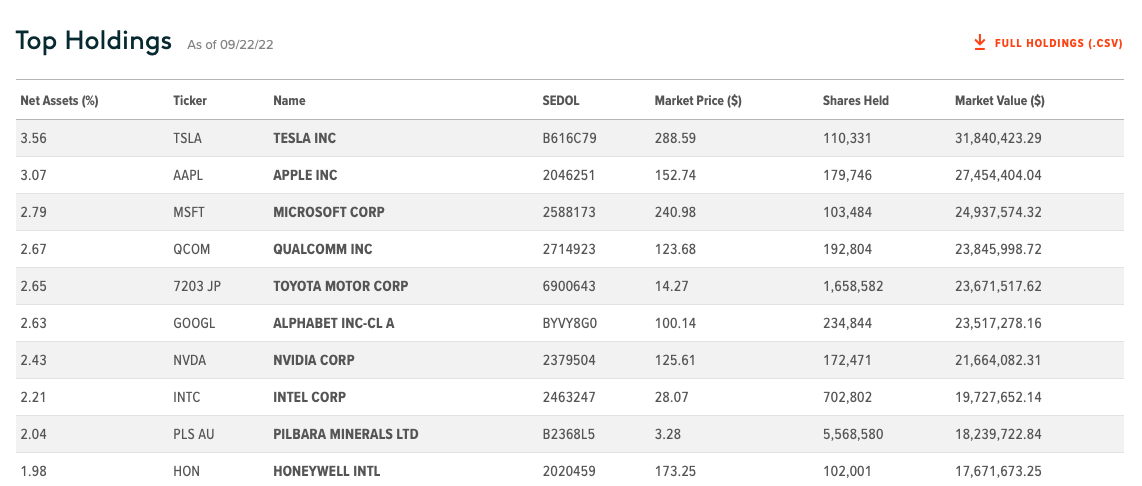1142x486 pixels.
Task: Click the 7203 JP ticker cell
Action: pyautogui.click(x=197, y=286)
